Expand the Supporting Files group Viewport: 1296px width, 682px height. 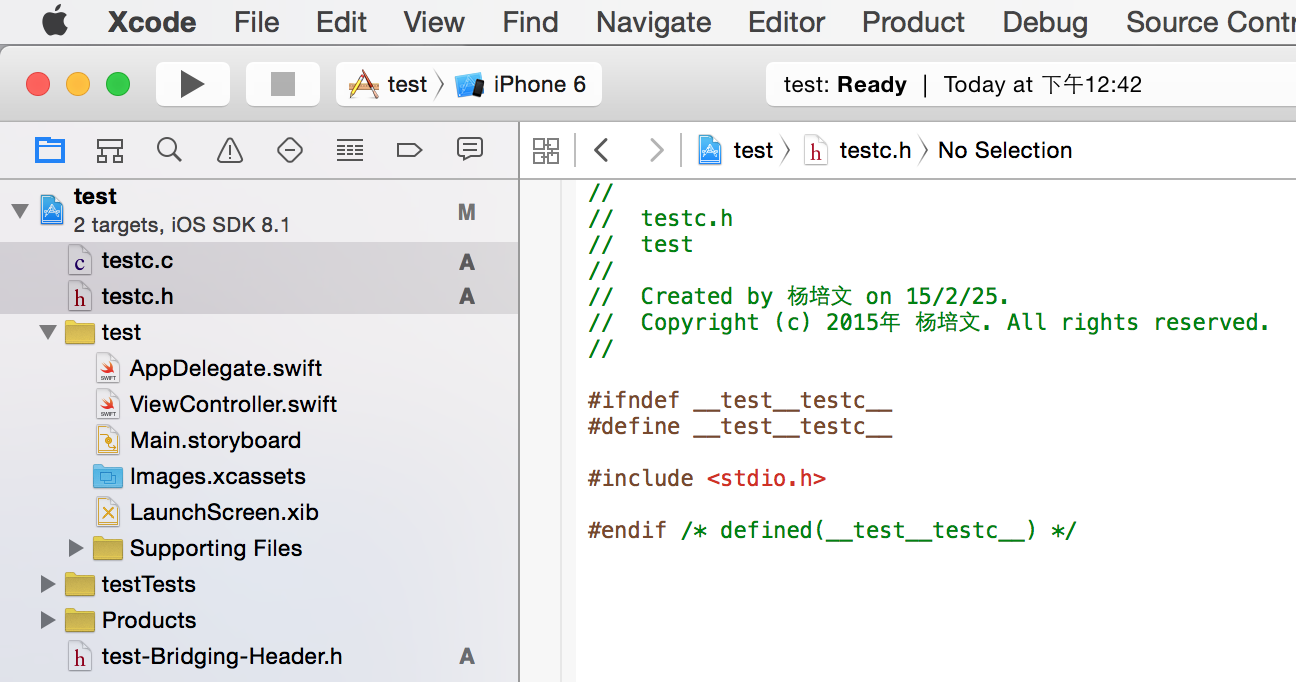click(76, 548)
